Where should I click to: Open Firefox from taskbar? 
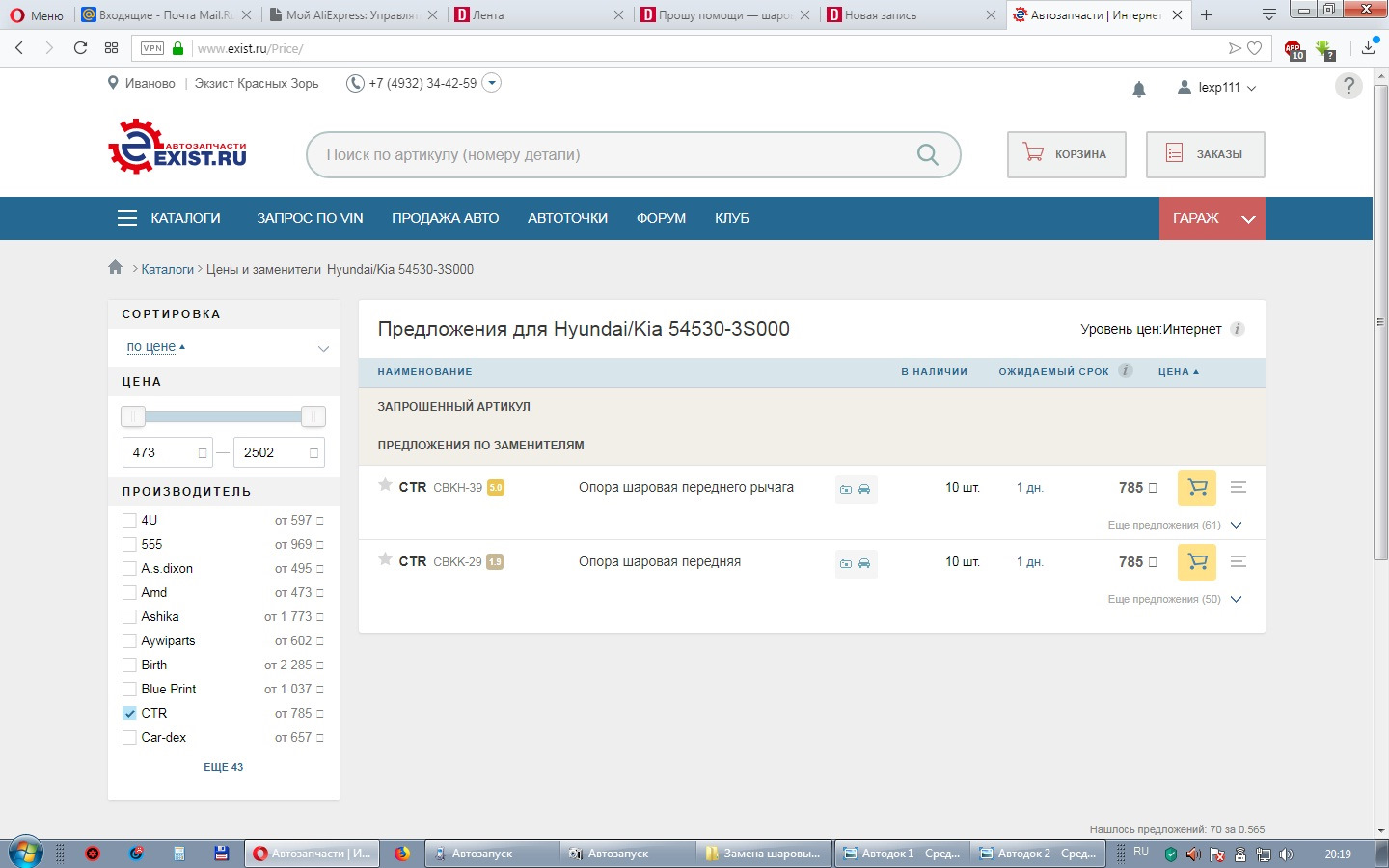tap(402, 854)
